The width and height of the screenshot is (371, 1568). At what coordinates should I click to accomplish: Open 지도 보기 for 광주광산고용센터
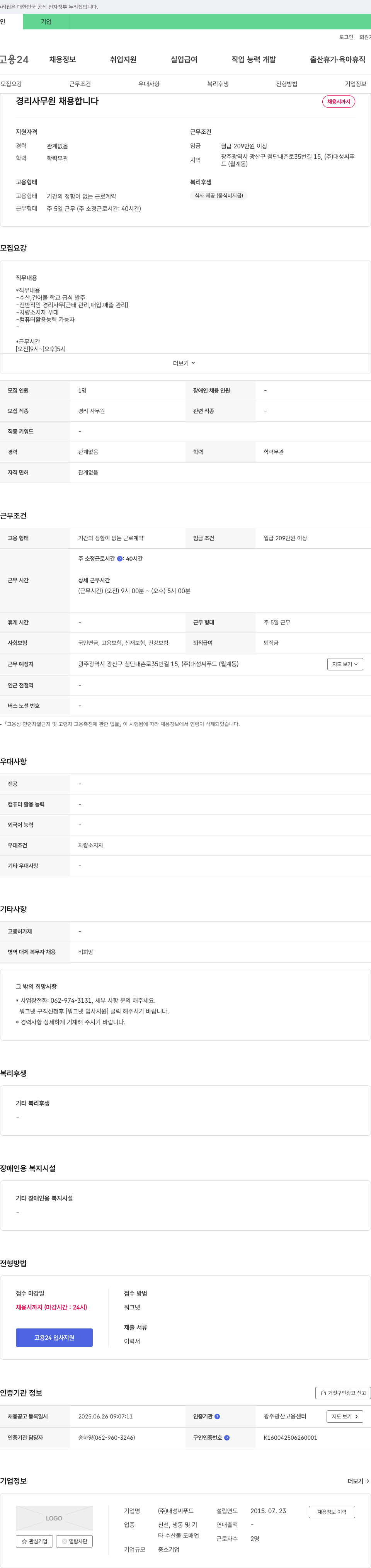pos(345,1417)
